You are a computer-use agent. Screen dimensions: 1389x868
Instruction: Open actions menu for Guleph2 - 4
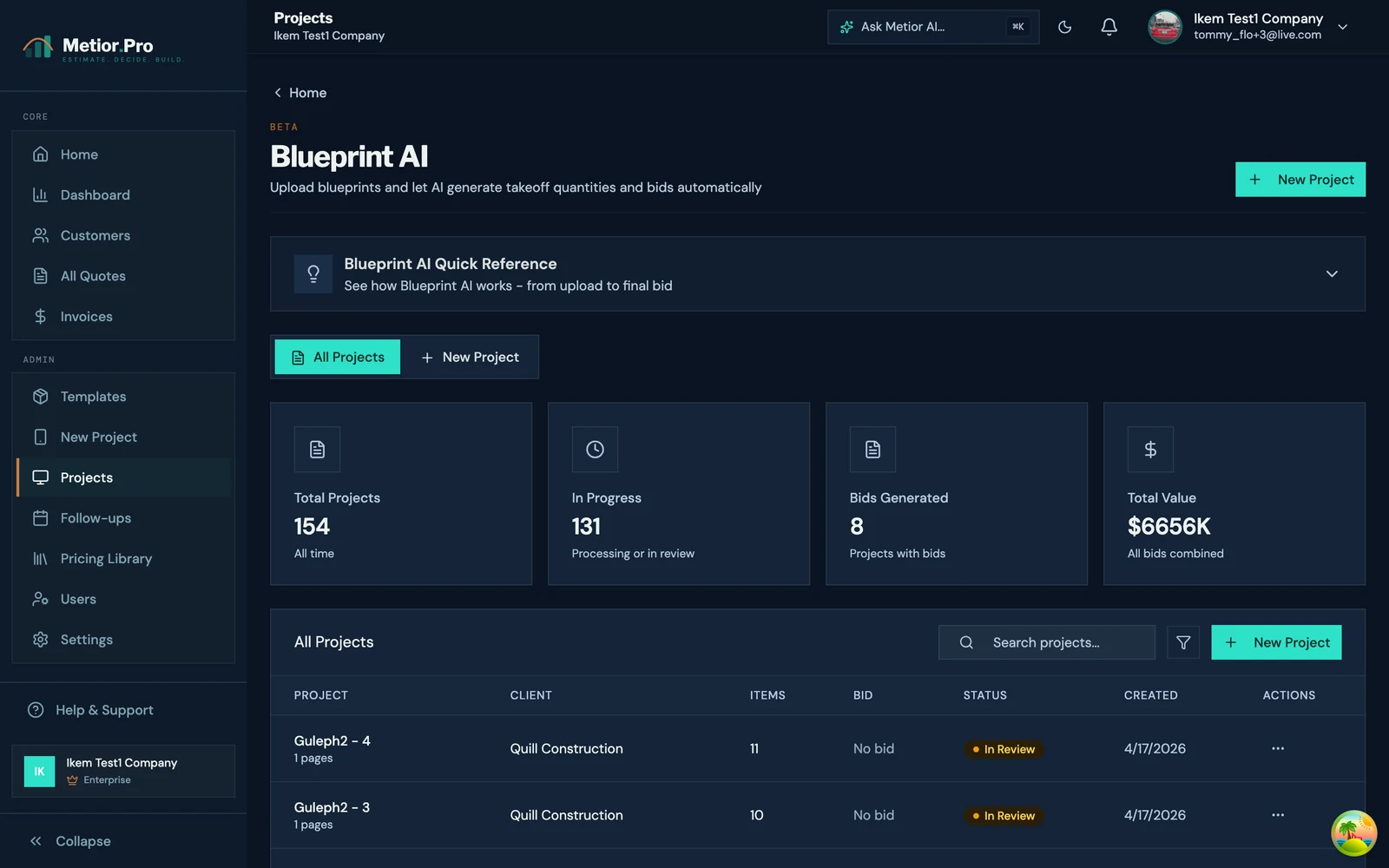(x=1278, y=748)
